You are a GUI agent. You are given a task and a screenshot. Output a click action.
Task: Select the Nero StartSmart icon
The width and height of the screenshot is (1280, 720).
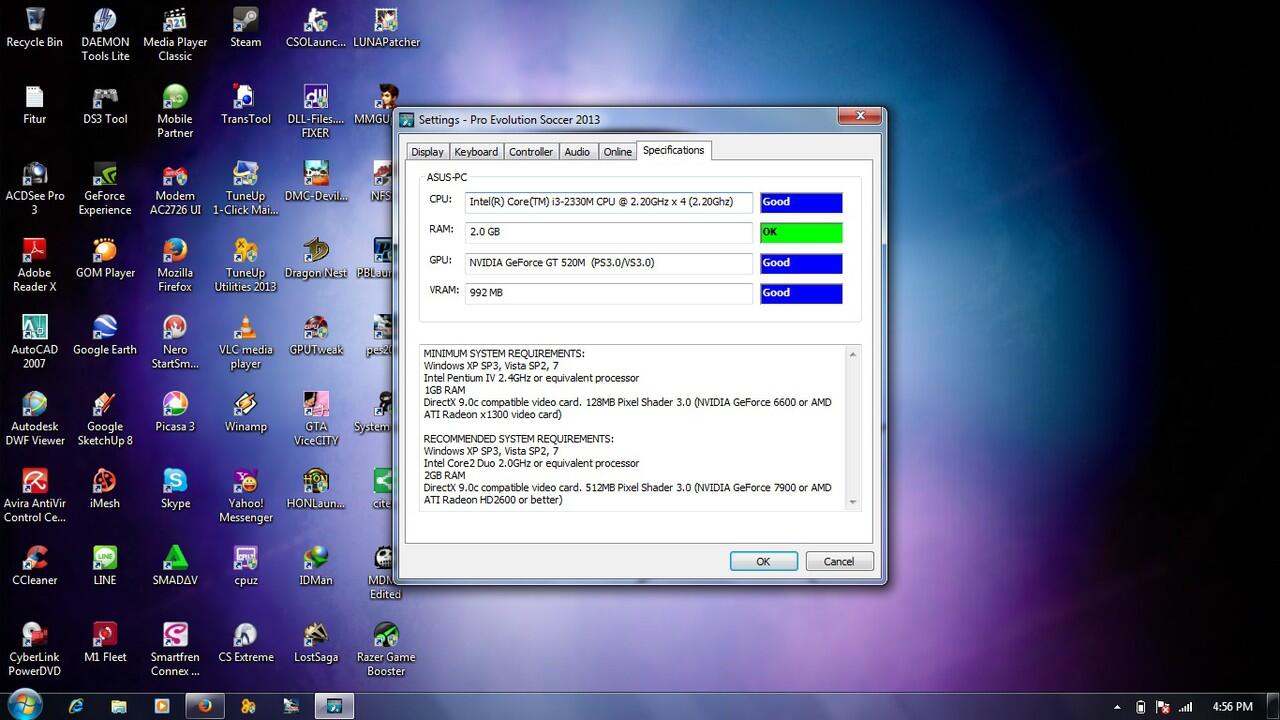point(175,343)
